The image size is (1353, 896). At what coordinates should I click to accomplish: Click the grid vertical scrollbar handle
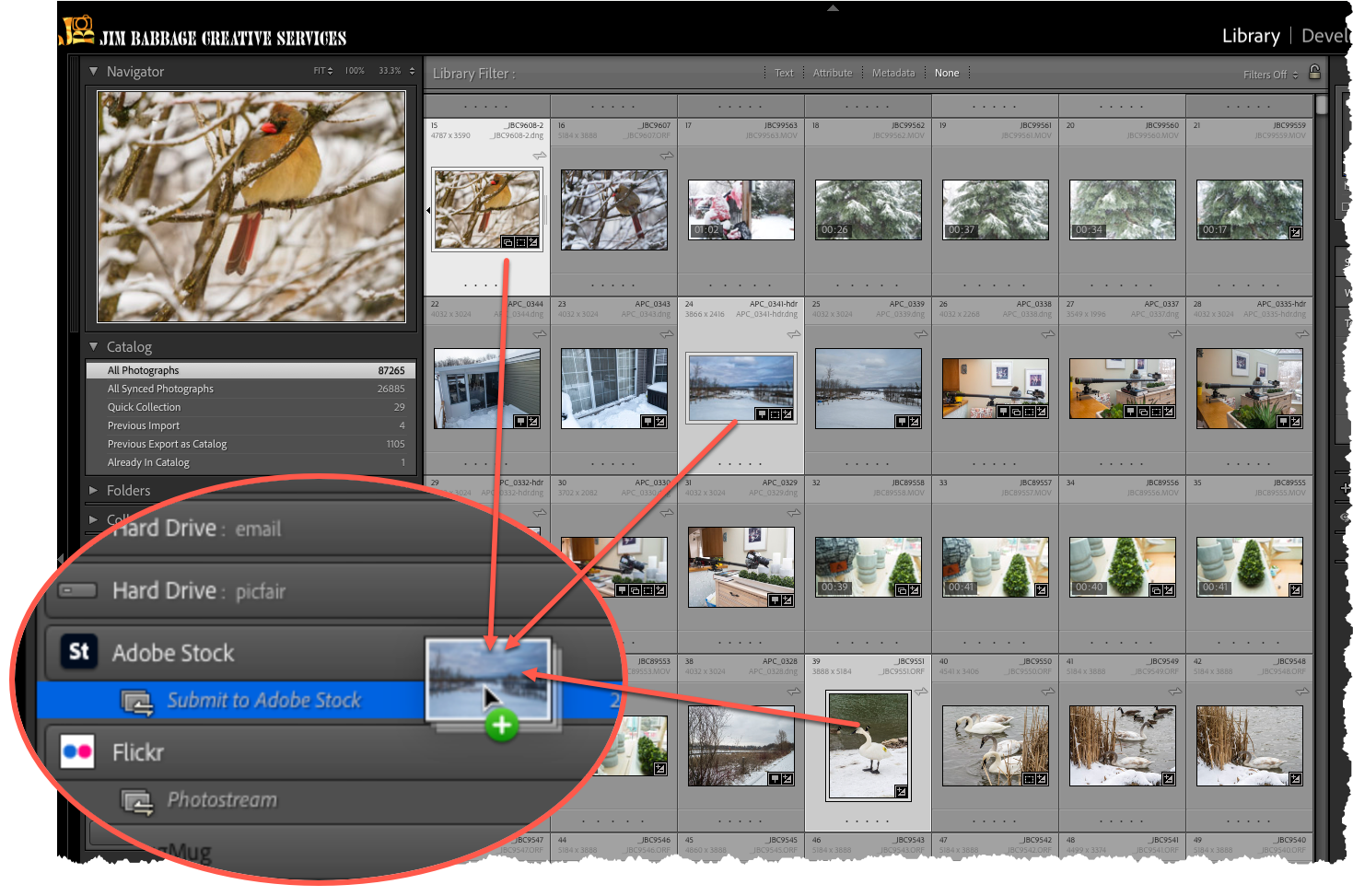pos(1322,104)
